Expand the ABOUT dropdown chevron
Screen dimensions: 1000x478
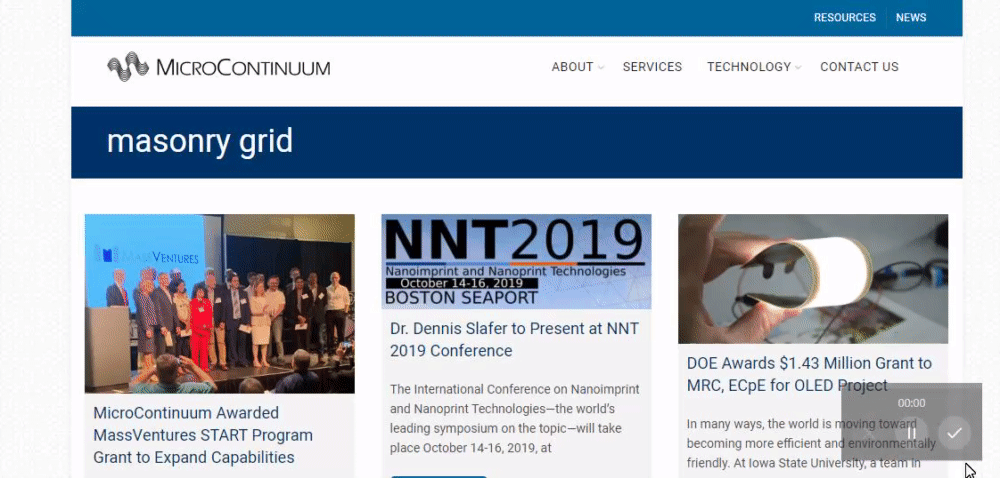point(600,68)
